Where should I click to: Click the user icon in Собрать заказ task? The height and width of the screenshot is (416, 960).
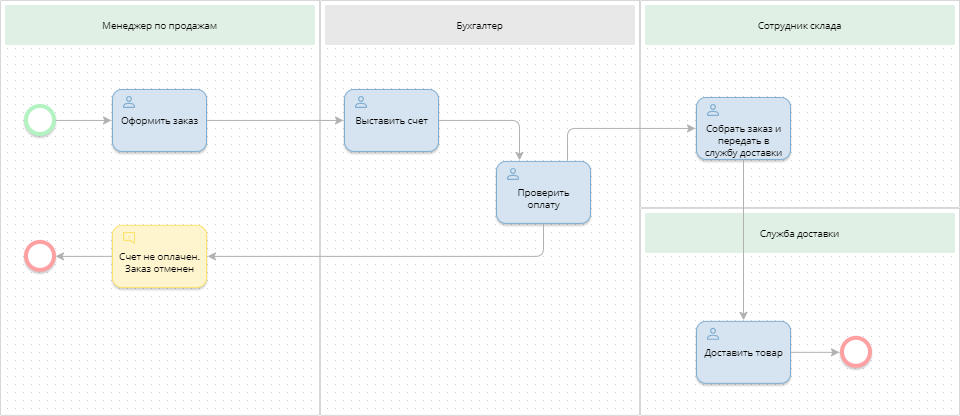tap(713, 110)
